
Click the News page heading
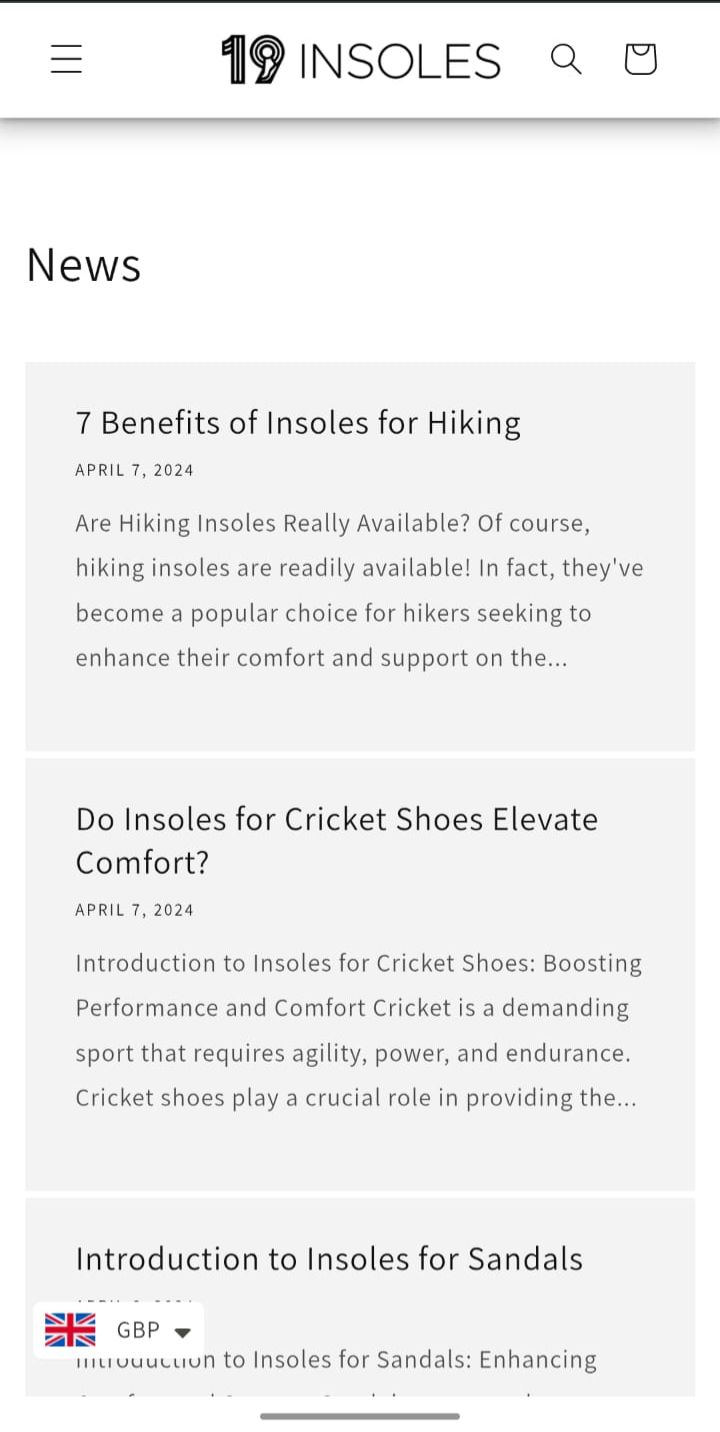84,265
